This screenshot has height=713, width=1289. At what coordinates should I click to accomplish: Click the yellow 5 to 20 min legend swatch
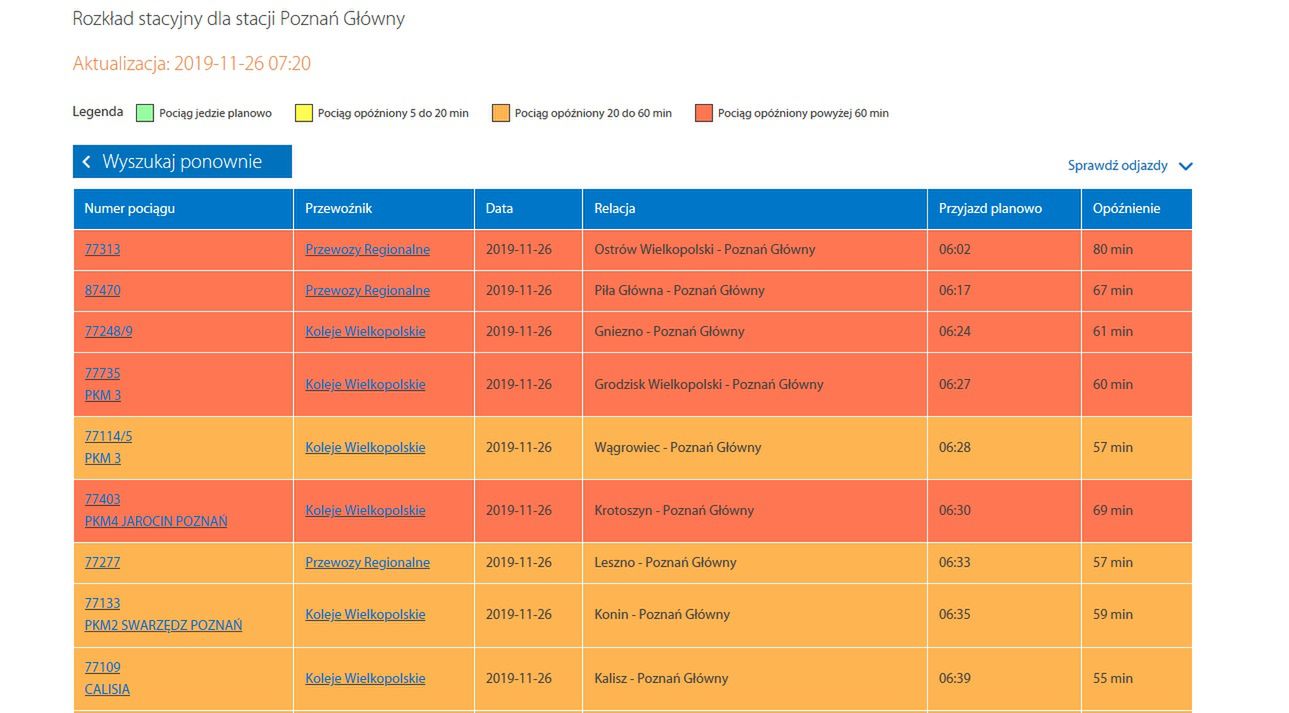point(303,113)
